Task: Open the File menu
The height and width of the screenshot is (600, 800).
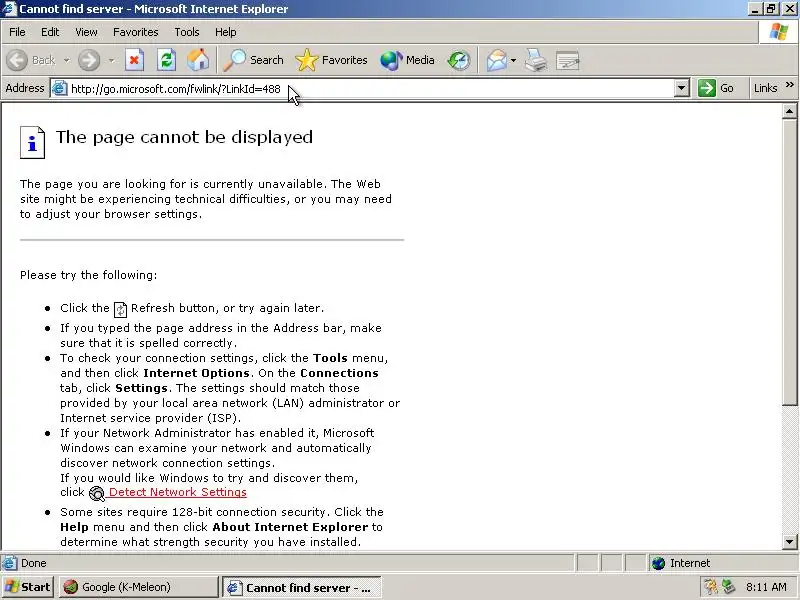Action: point(17,32)
